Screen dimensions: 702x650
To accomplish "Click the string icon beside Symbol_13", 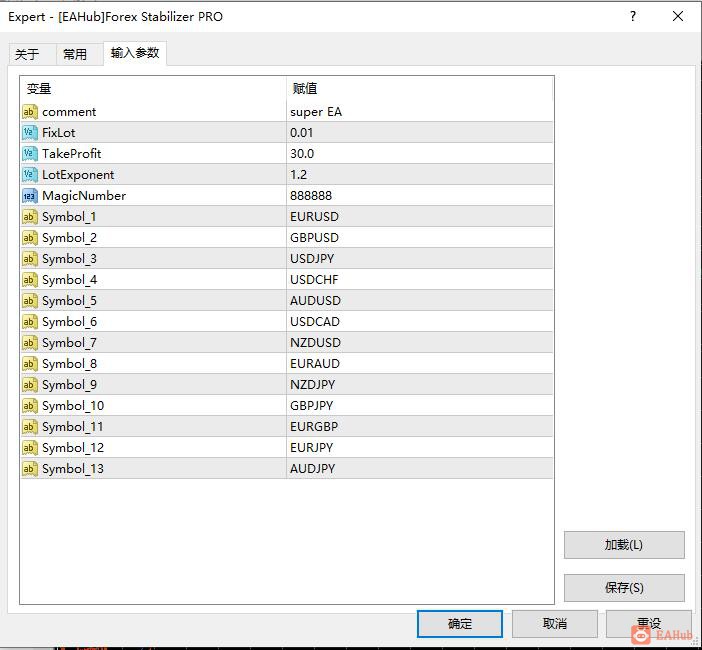I will pyautogui.click(x=30, y=469).
